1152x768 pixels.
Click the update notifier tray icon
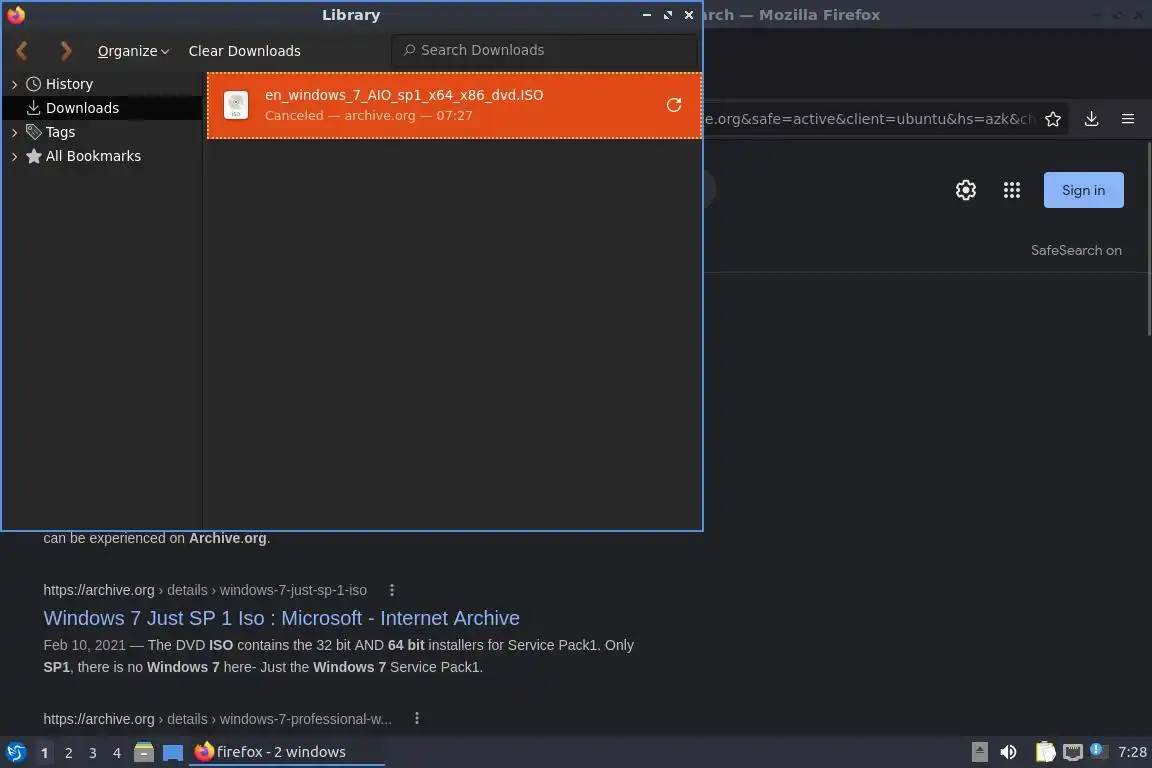[x=1098, y=750]
